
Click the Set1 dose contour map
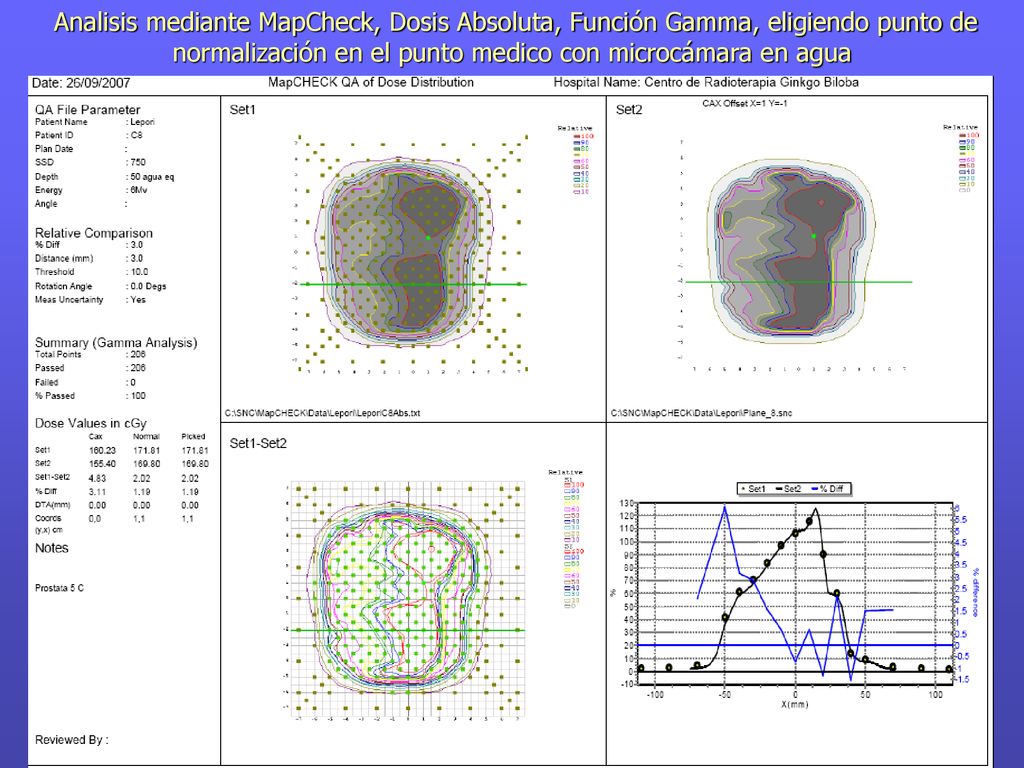click(x=411, y=256)
